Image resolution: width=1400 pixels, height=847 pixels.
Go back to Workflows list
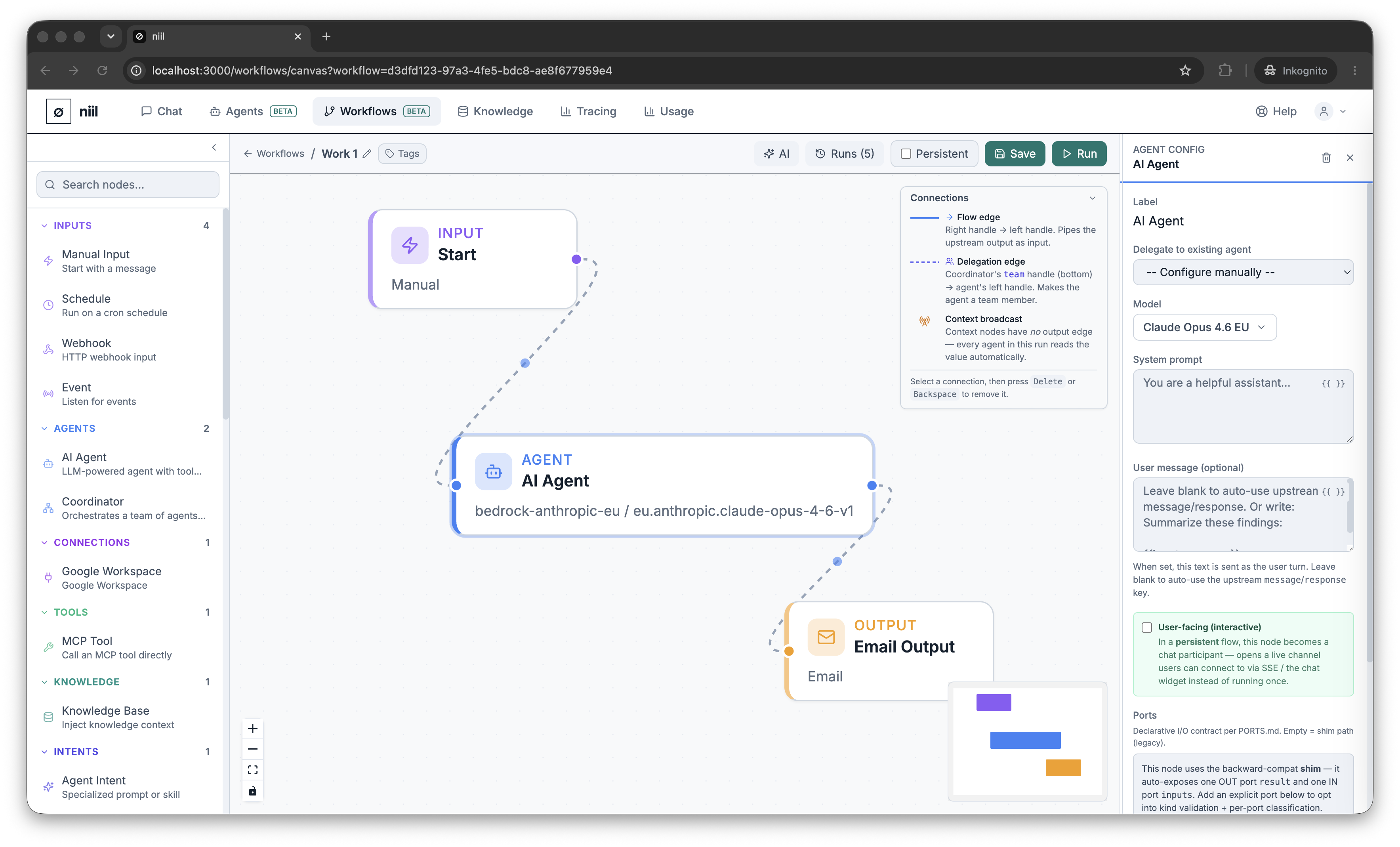tap(274, 154)
